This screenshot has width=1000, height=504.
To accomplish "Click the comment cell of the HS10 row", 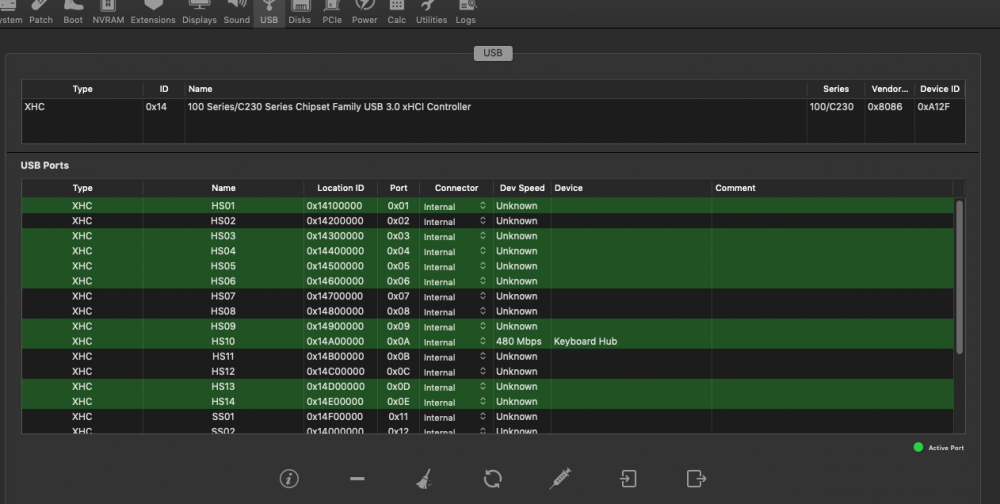I will click(x=832, y=341).
